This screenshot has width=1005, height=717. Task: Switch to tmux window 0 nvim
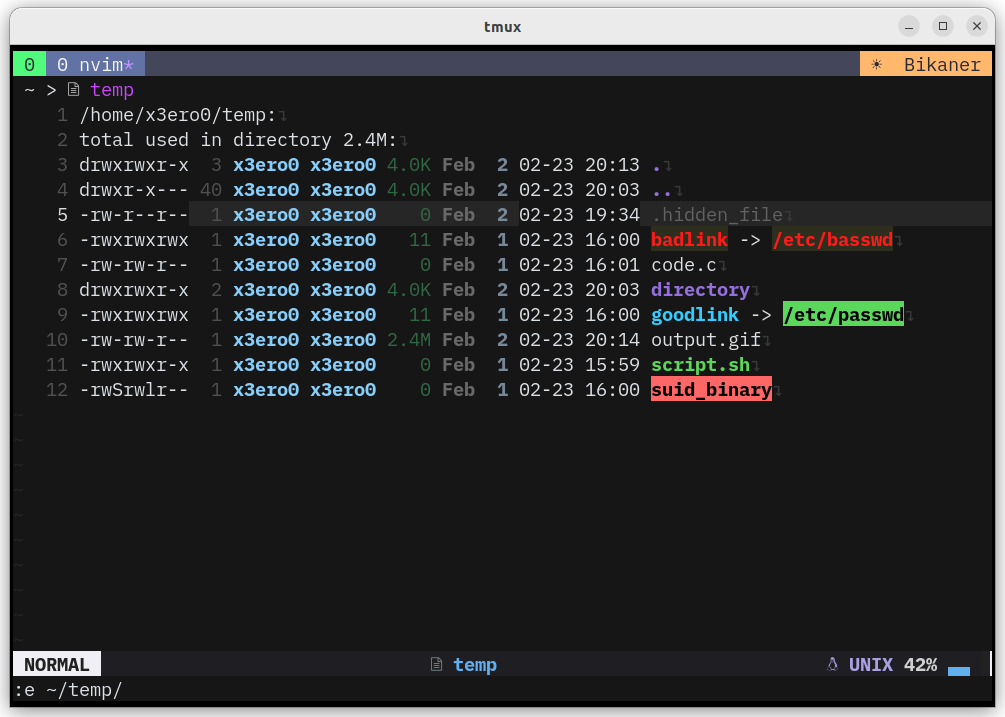coord(96,65)
